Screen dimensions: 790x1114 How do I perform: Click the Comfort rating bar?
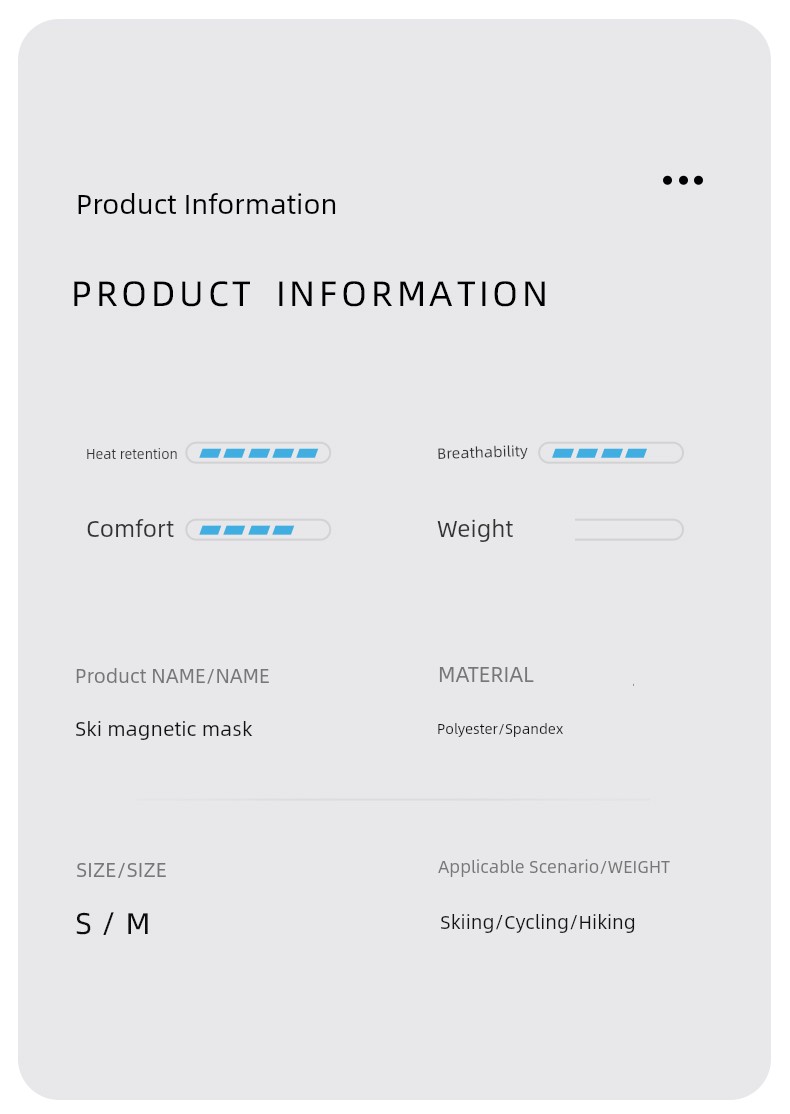pos(259,530)
